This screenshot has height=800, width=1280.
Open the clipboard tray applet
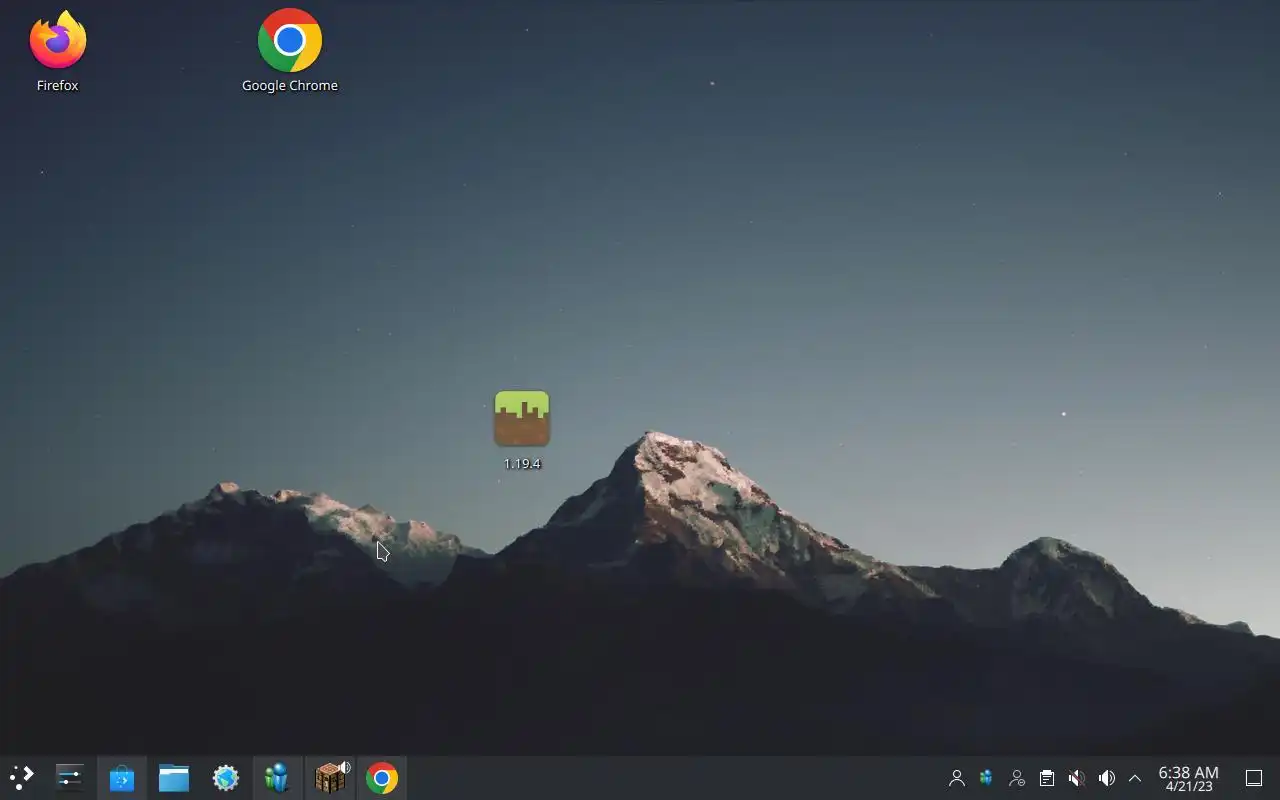point(1047,778)
